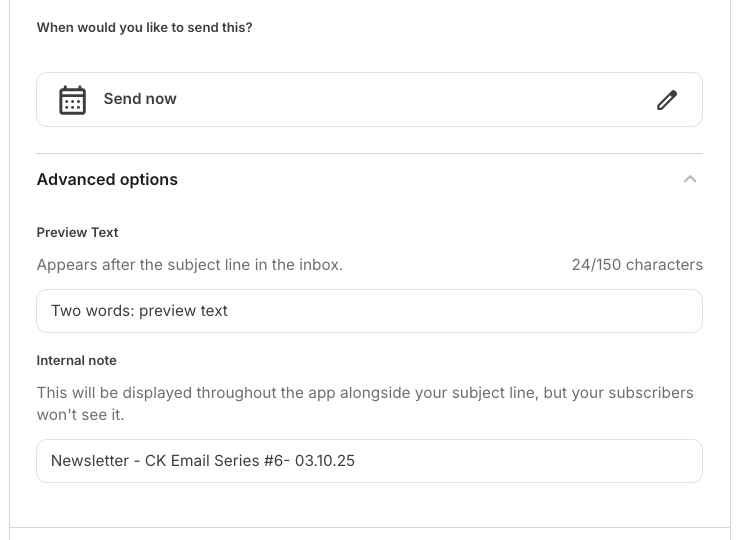Click the internal note description paragraph
Image resolution: width=740 pixels, height=540 pixels.
pyautogui.click(x=365, y=404)
